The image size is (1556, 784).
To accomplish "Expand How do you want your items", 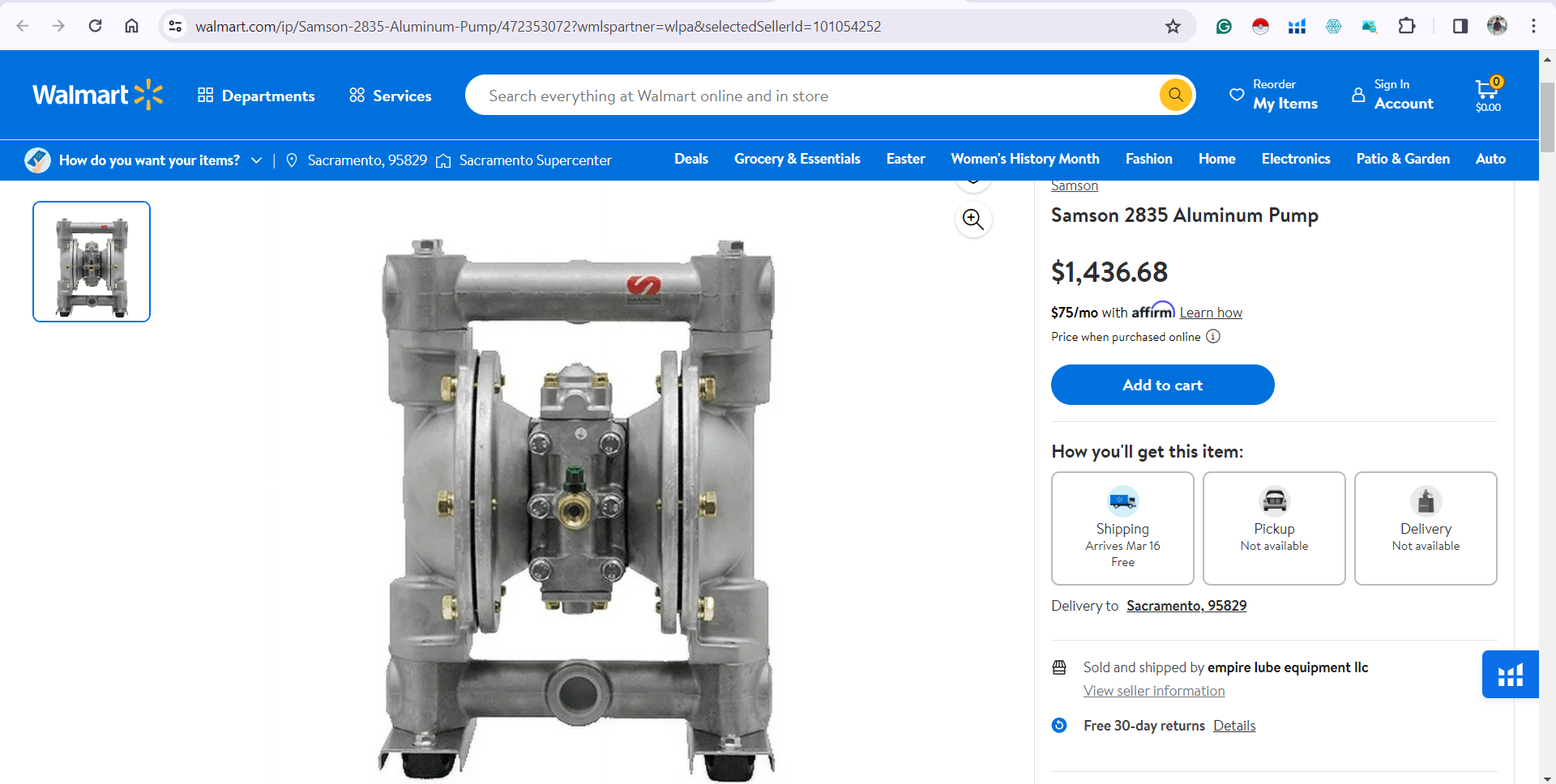I will [x=143, y=160].
